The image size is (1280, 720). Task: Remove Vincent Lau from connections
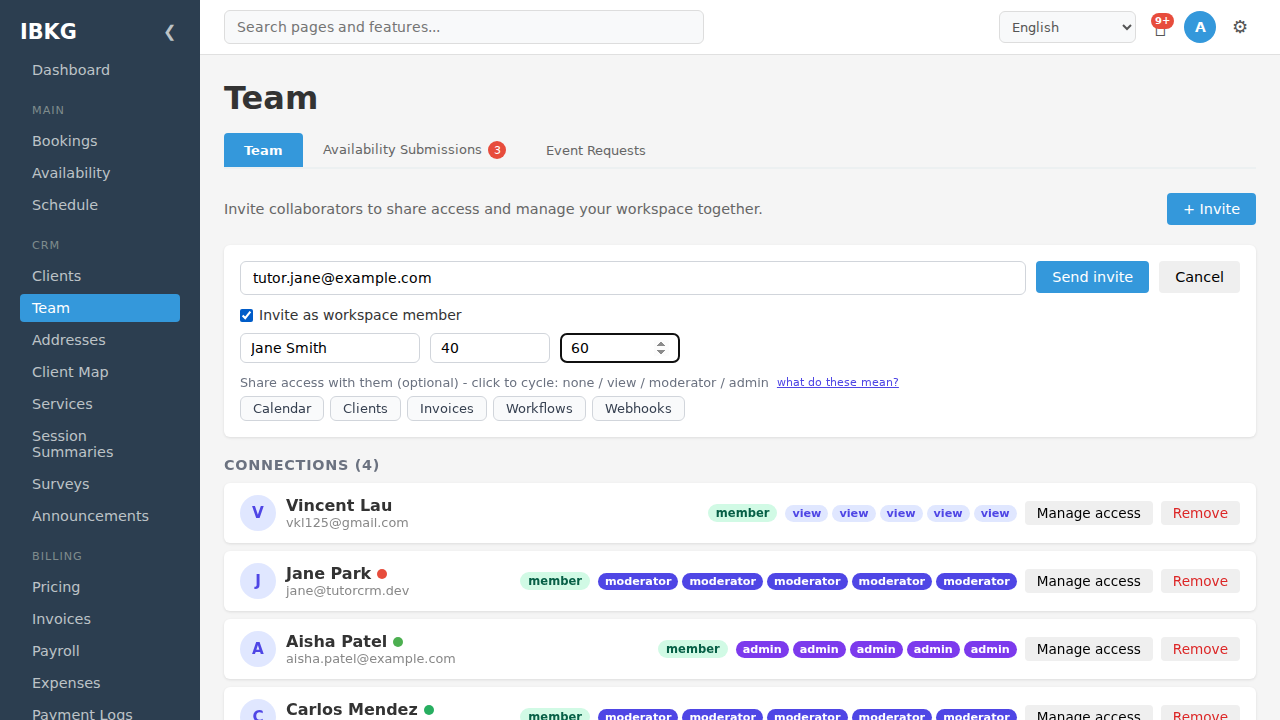point(1200,513)
